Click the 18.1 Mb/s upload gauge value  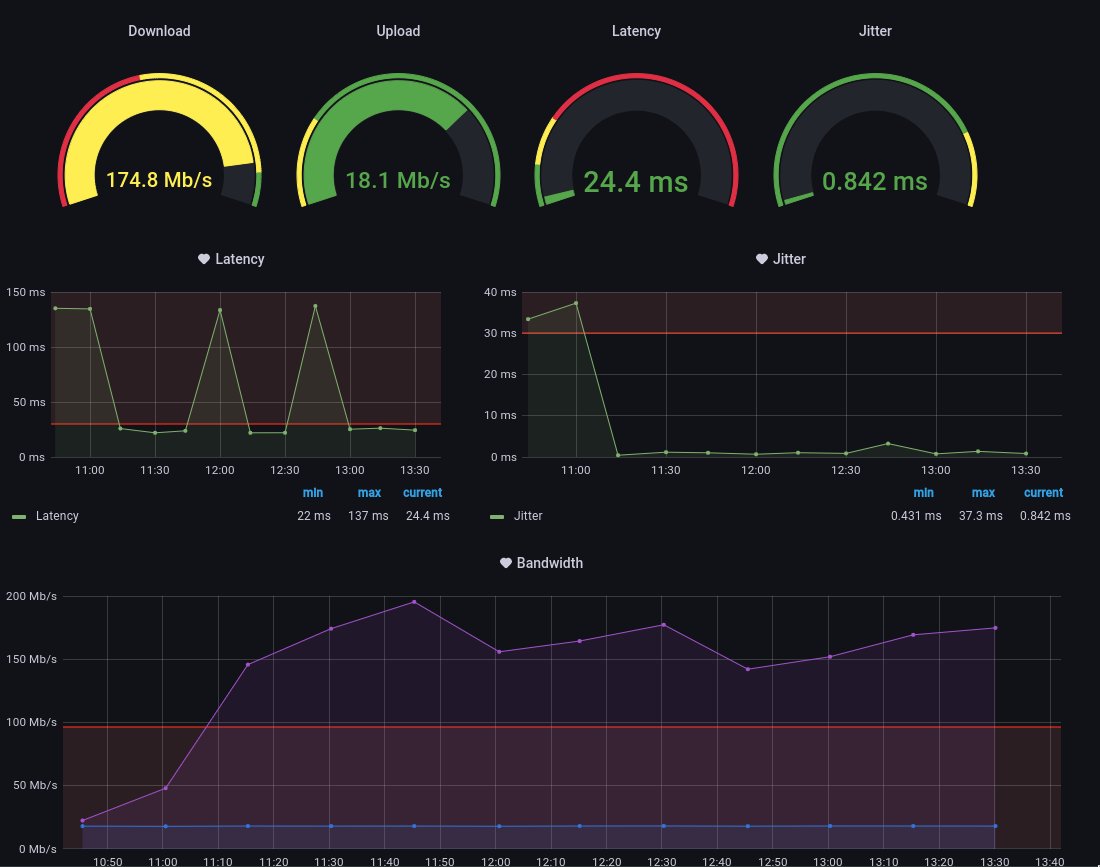[398, 180]
